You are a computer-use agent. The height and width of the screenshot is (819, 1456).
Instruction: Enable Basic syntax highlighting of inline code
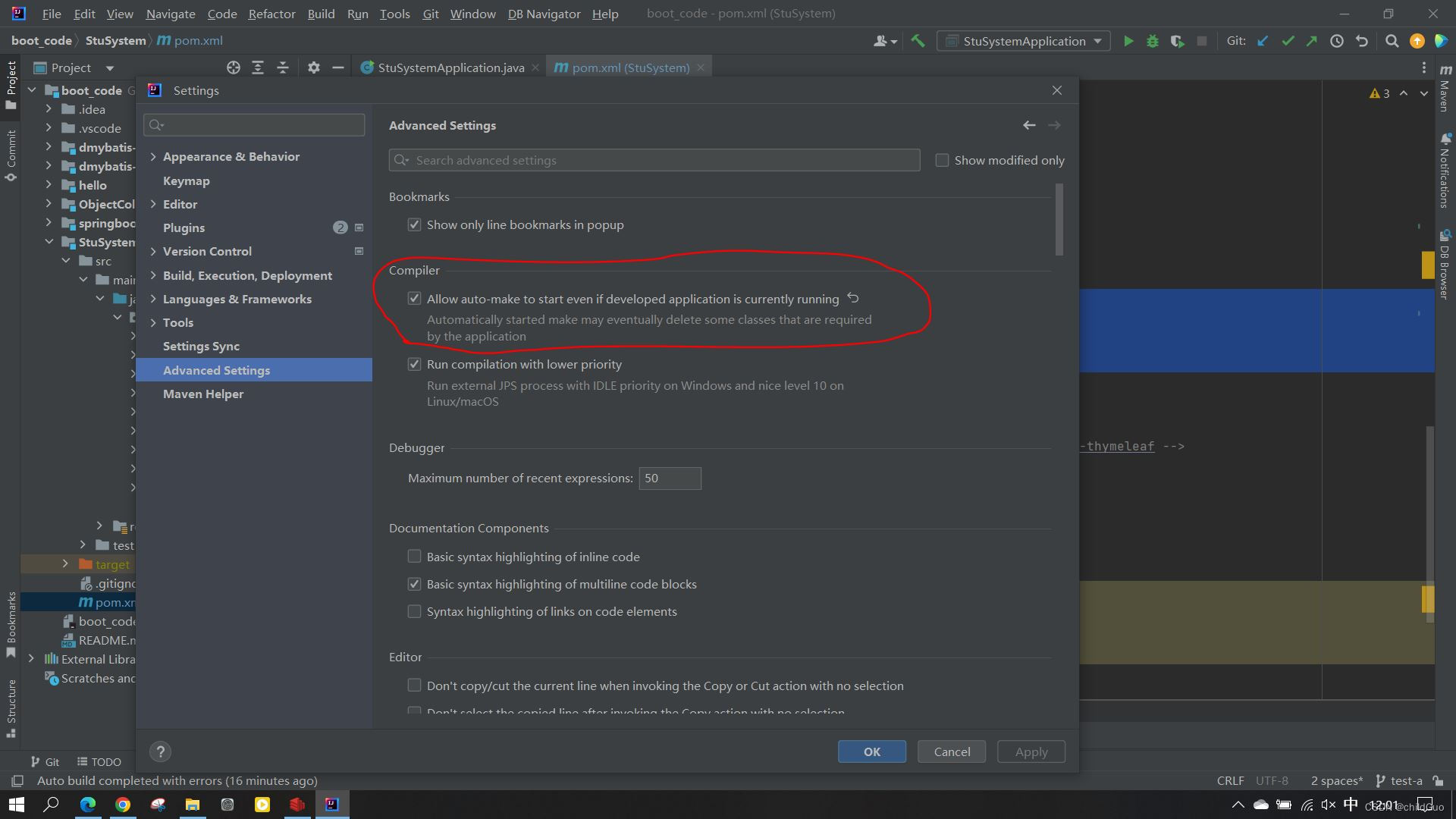point(414,557)
